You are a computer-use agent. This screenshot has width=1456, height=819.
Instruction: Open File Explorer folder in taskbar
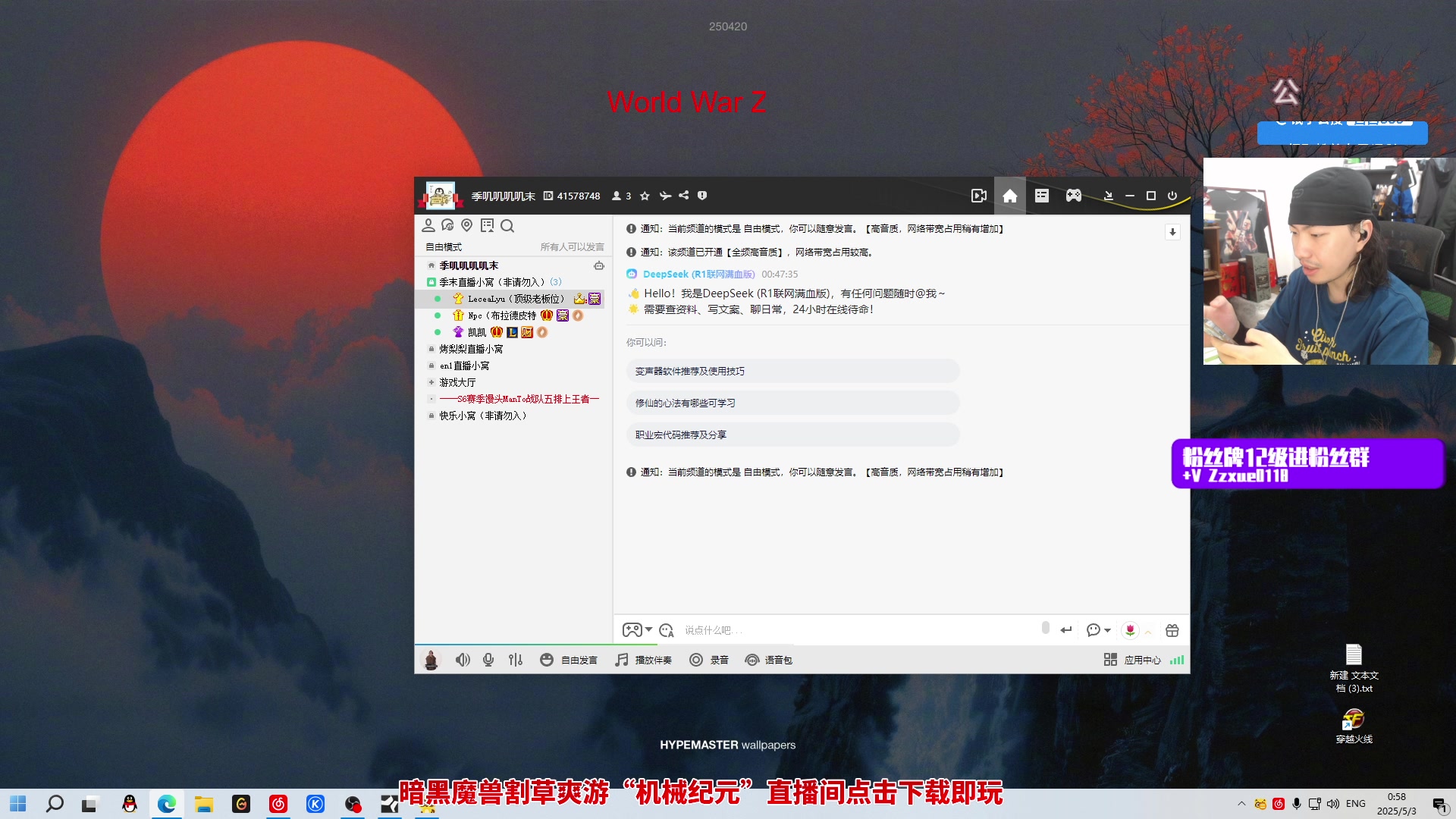tap(204, 804)
